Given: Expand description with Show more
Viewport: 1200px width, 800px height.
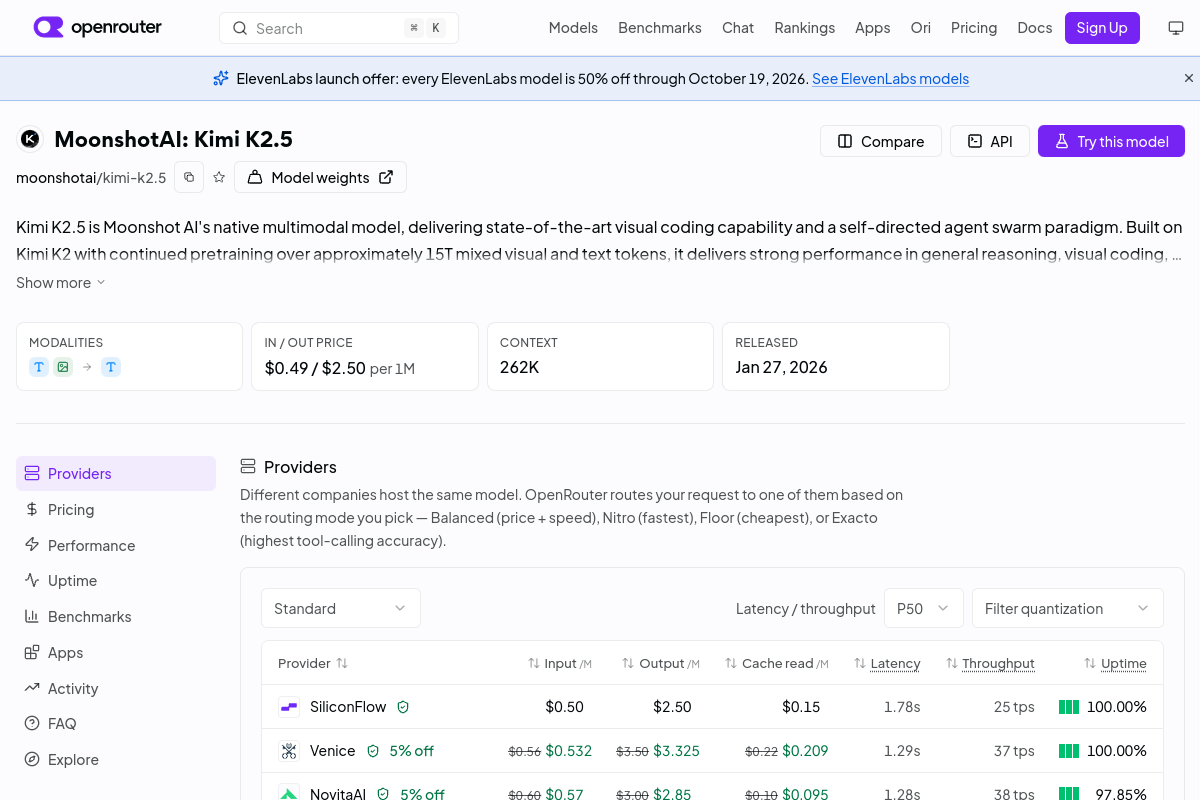Looking at the screenshot, I should pyautogui.click(x=61, y=283).
